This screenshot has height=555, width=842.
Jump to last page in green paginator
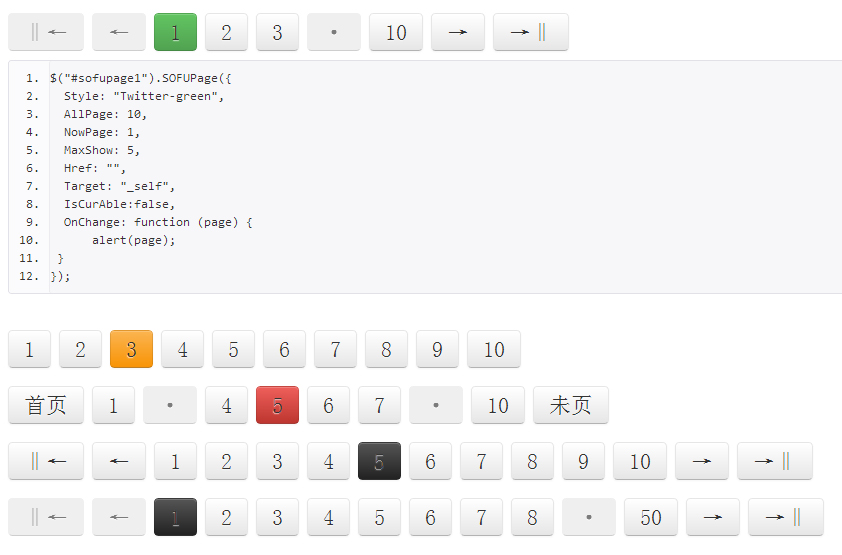(x=531, y=32)
